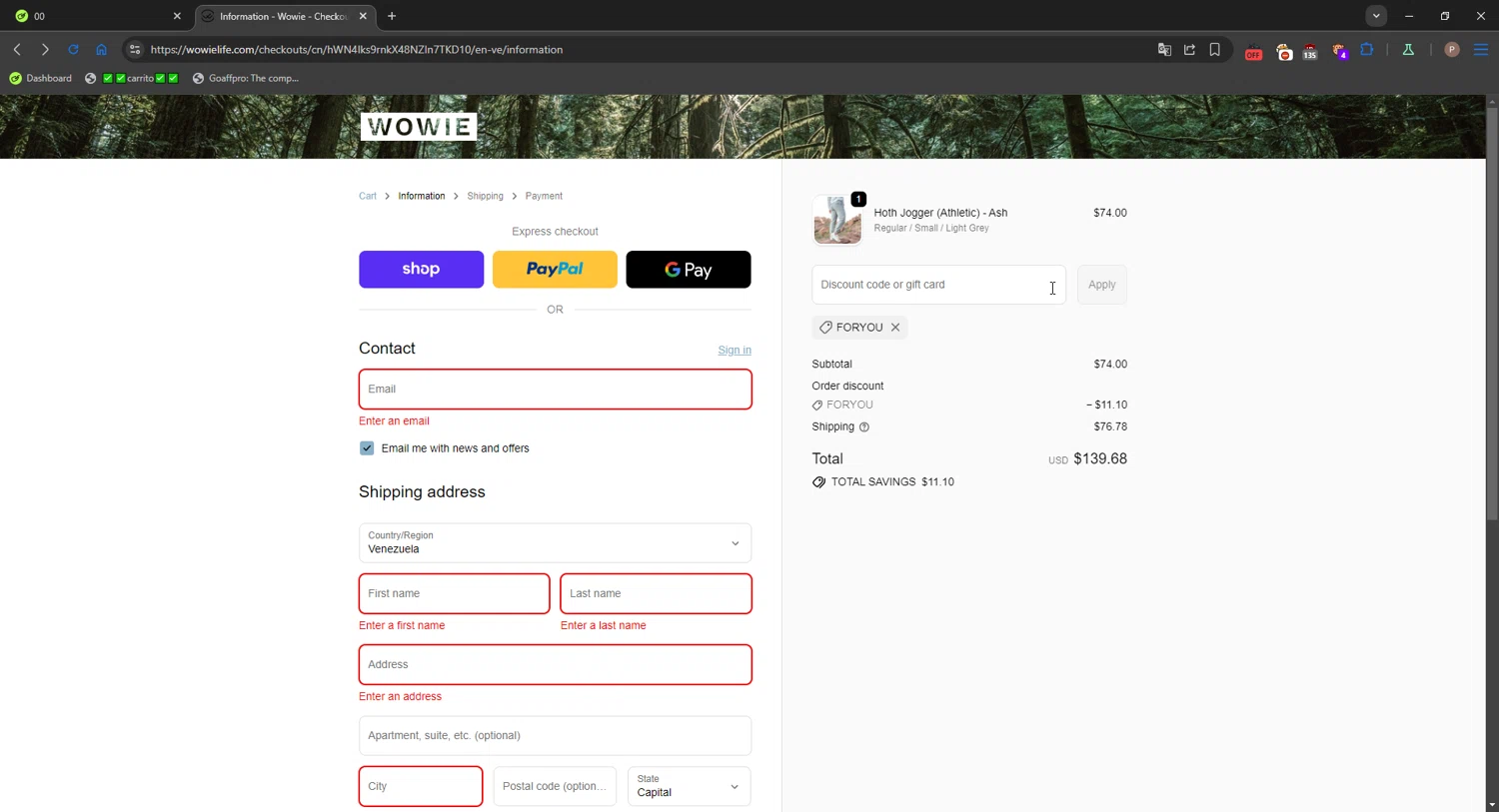Open the extension showing 135 badge
Viewport: 1499px width, 812px height.
1310,51
